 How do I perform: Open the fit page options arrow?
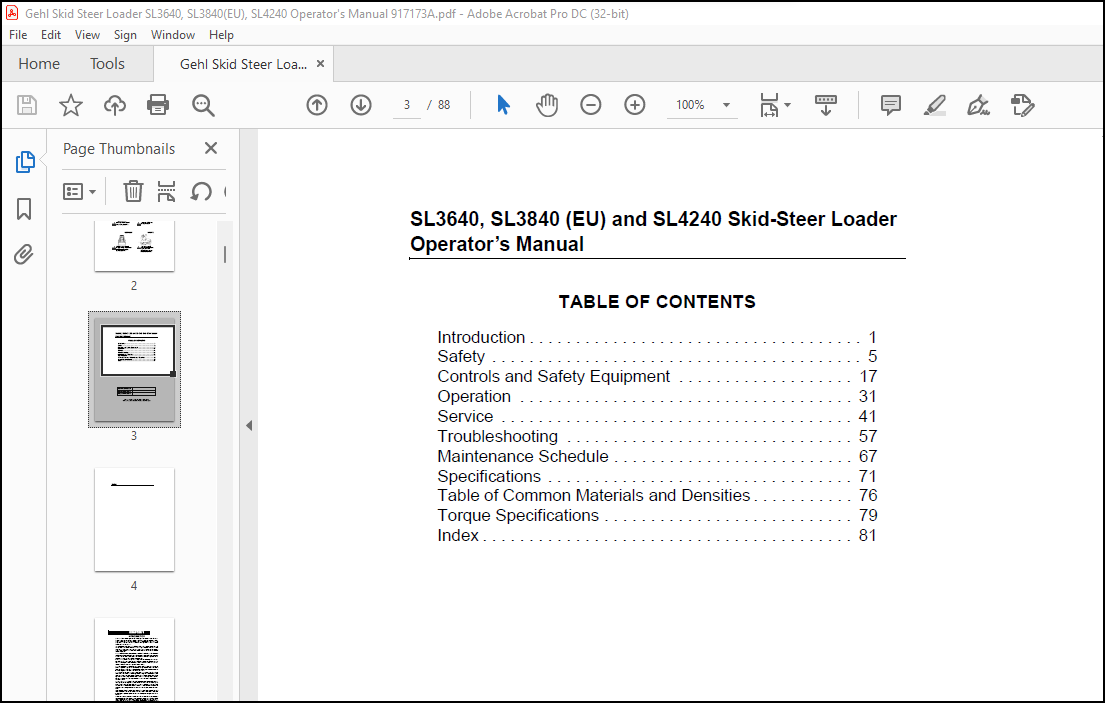coord(788,105)
